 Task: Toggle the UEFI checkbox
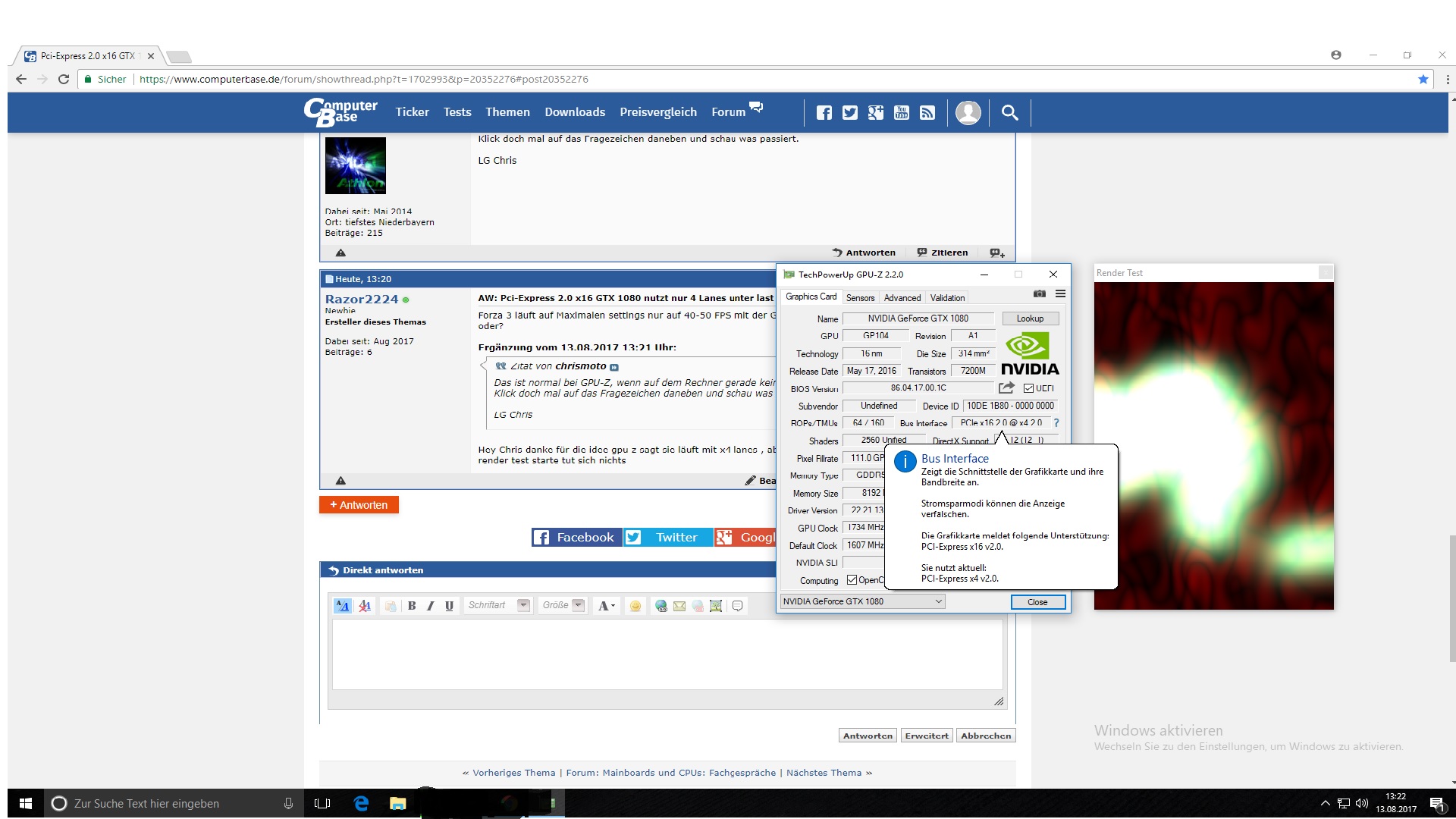(x=1028, y=388)
